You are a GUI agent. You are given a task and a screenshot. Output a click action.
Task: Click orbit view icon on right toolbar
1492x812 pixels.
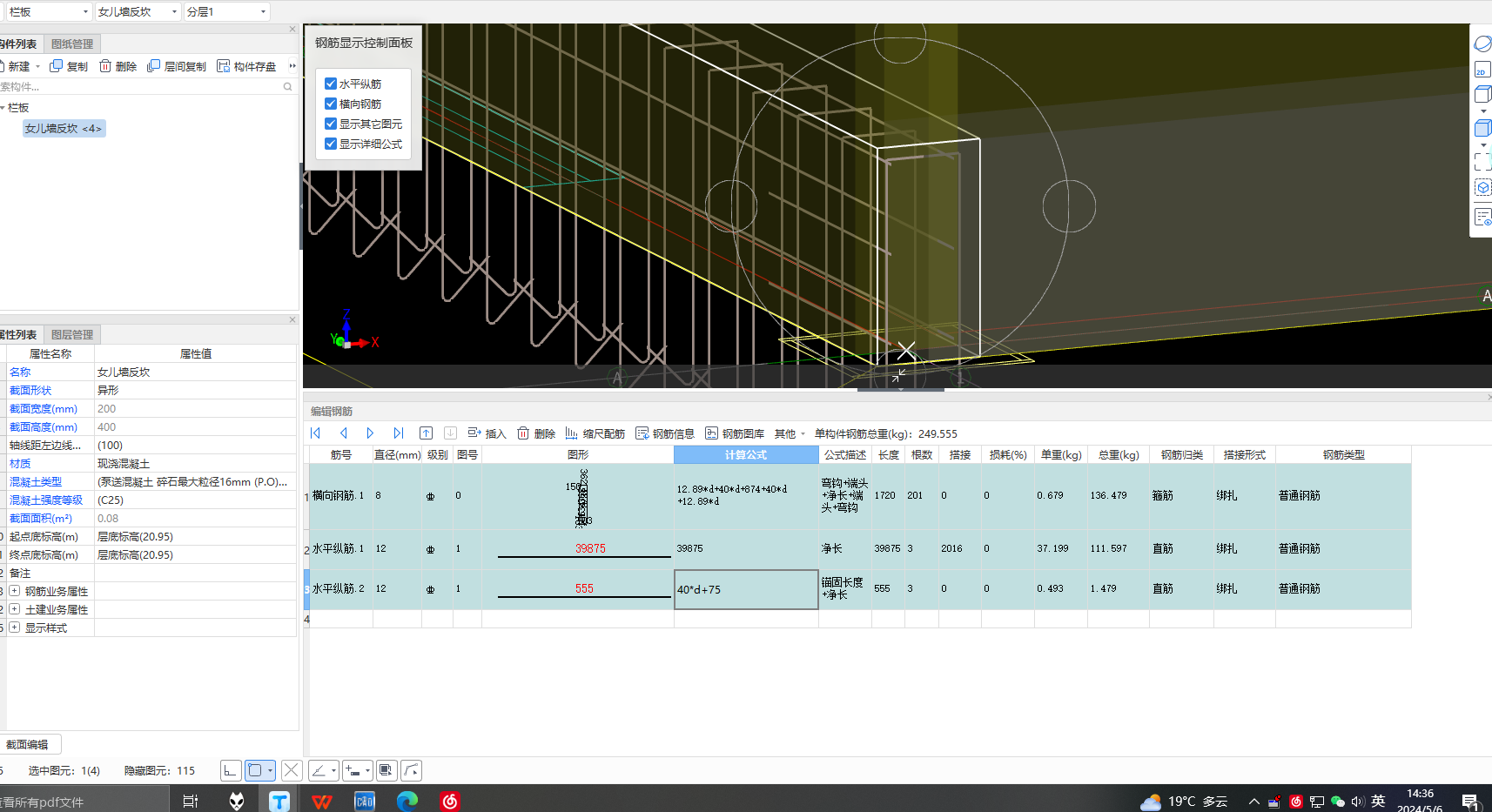pyautogui.click(x=1482, y=44)
